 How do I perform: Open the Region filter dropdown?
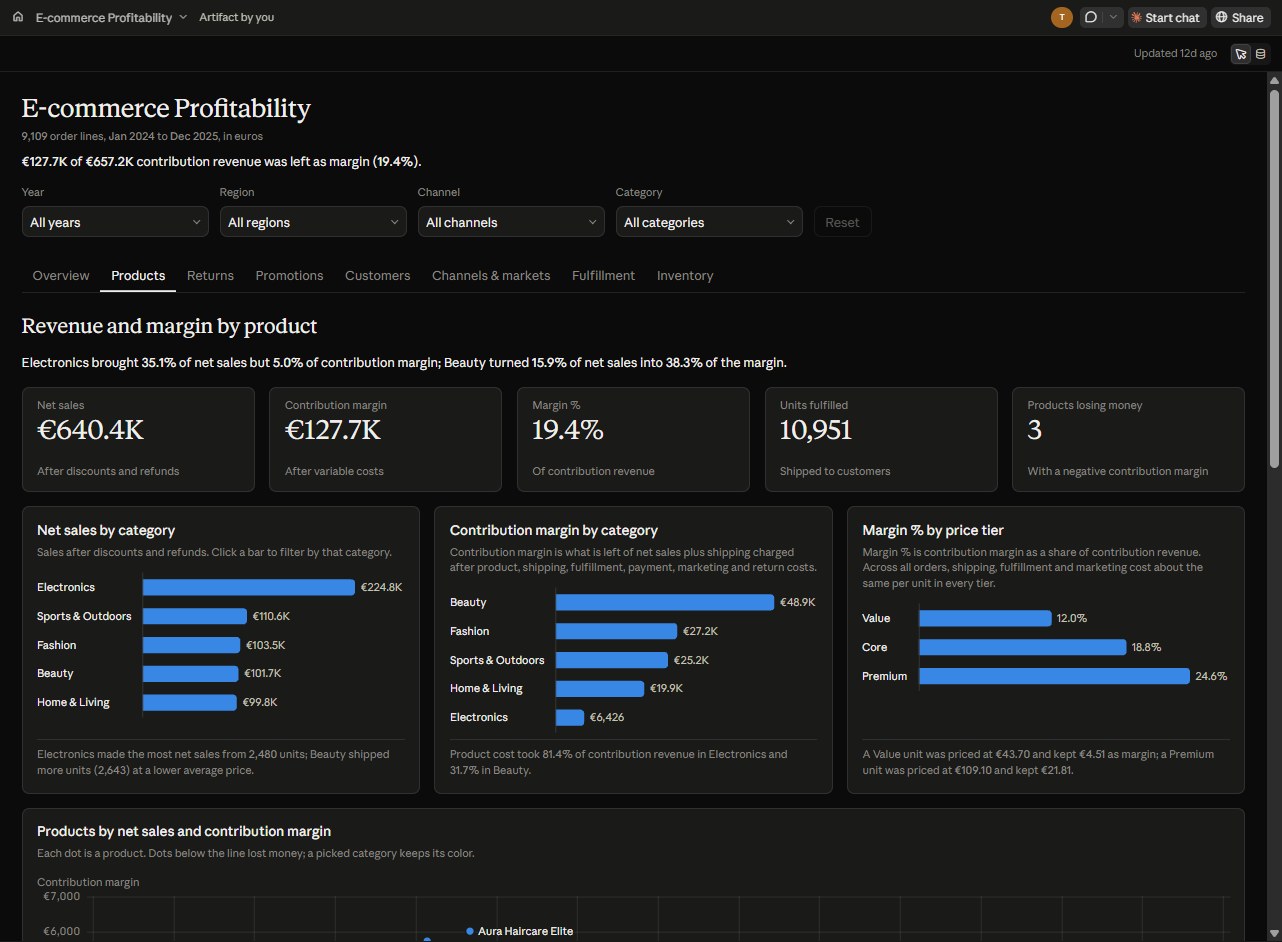point(313,222)
